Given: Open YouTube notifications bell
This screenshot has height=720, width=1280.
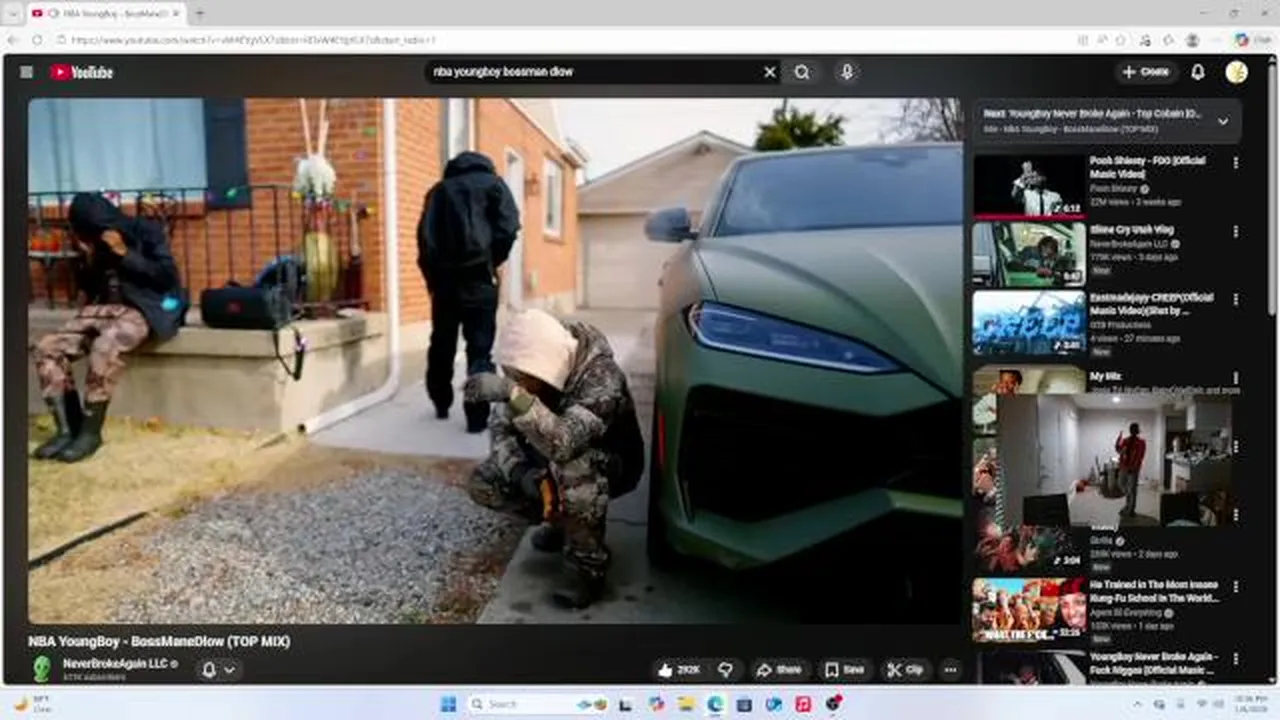Looking at the screenshot, I should pyautogui.click(x=1198, y=72).
